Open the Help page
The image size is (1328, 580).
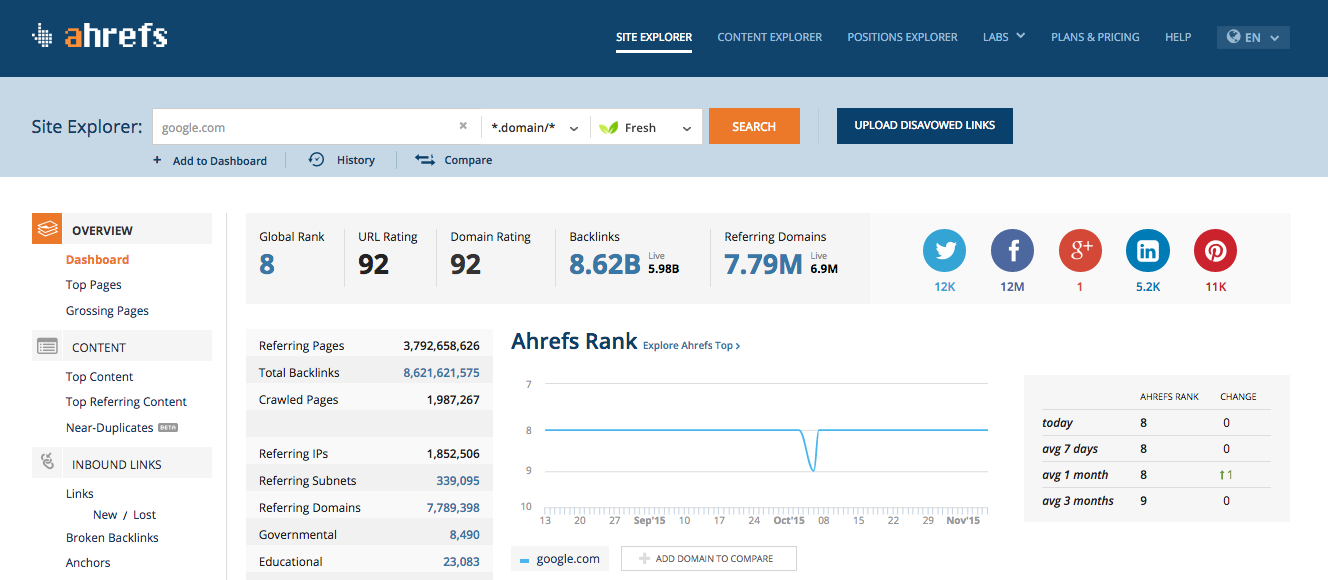[1178, 37]
